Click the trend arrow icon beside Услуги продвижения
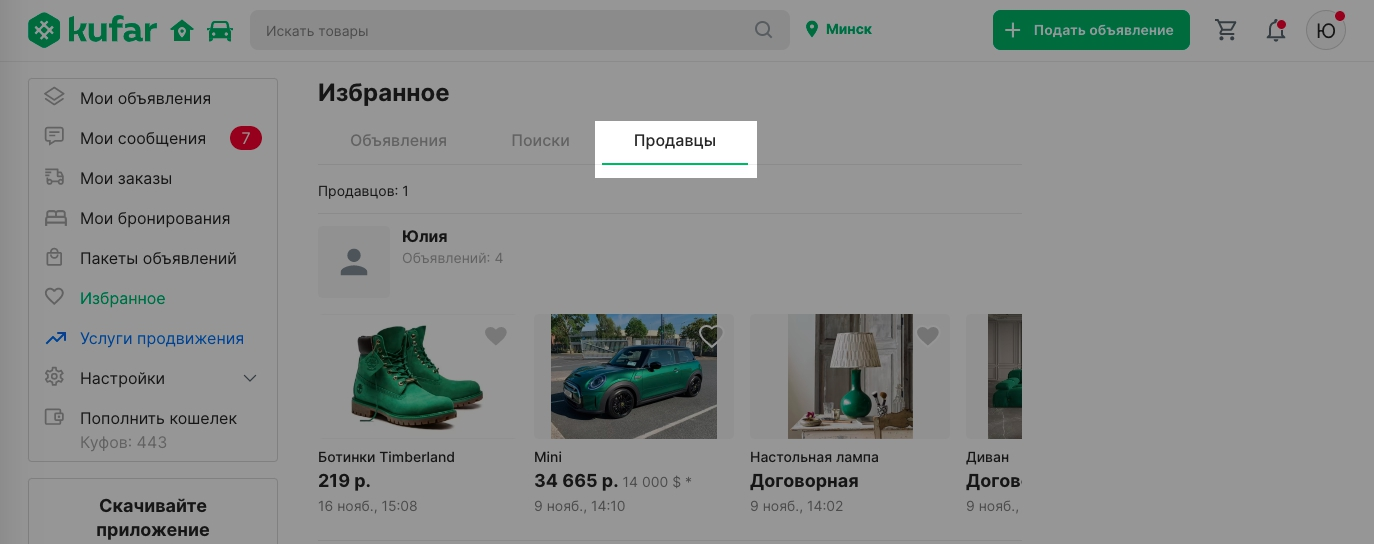This screenshot has height=544, width=1374. pos(54,338)
